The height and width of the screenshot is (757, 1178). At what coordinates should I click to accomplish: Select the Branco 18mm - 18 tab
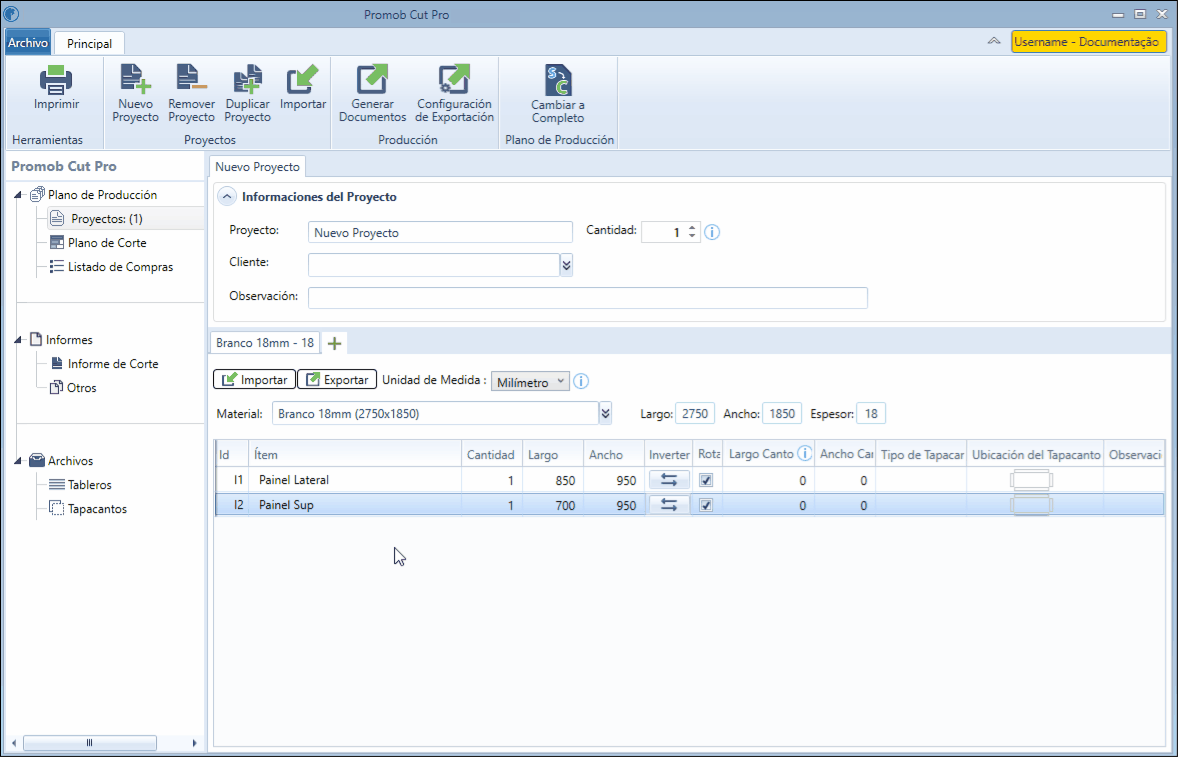(x=265, y=342)
